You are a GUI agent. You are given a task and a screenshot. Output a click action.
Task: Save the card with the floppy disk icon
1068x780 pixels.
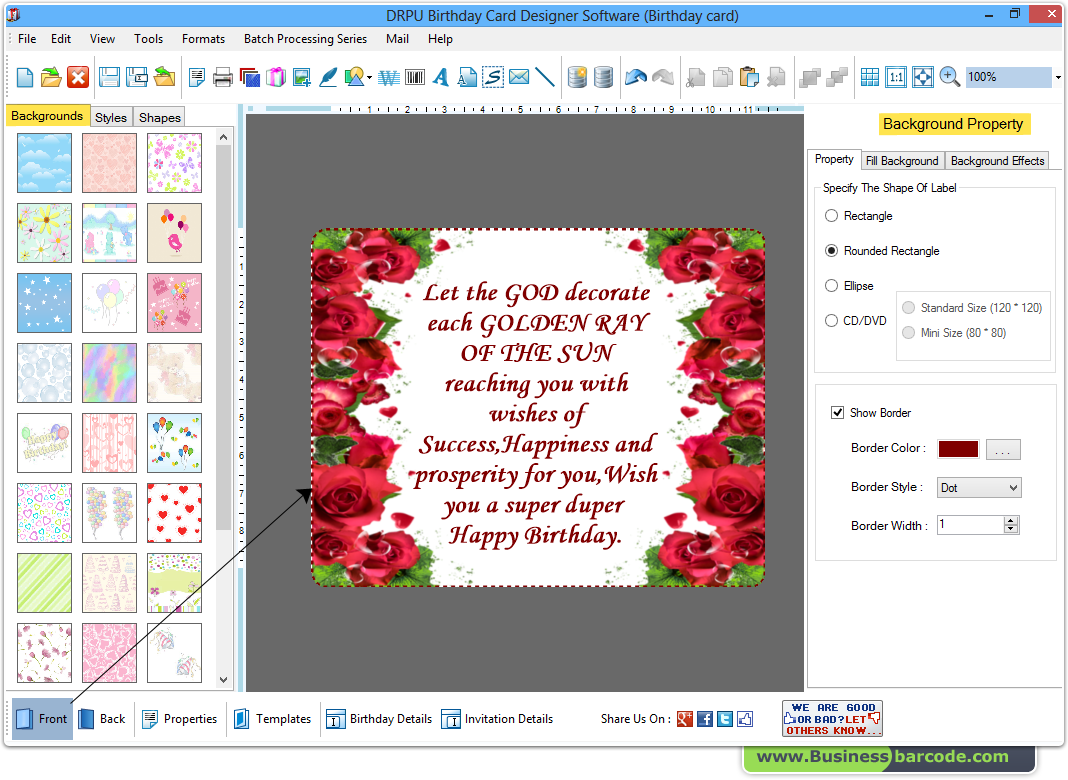pos(109,77)
